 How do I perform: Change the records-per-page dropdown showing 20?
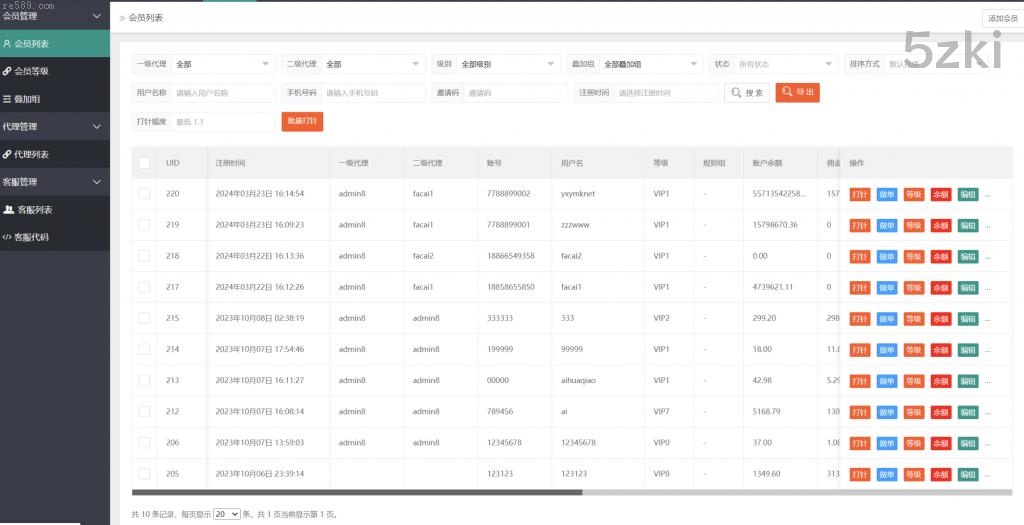coord(227,514)
